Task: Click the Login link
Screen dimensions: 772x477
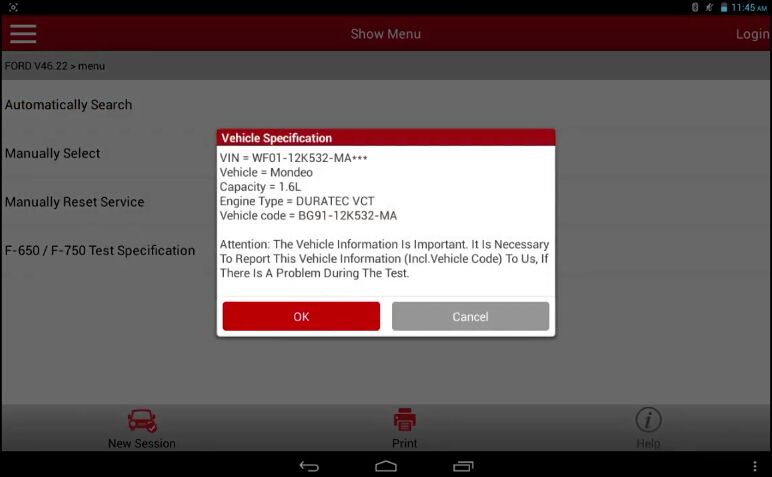Action: pos(753,34)
